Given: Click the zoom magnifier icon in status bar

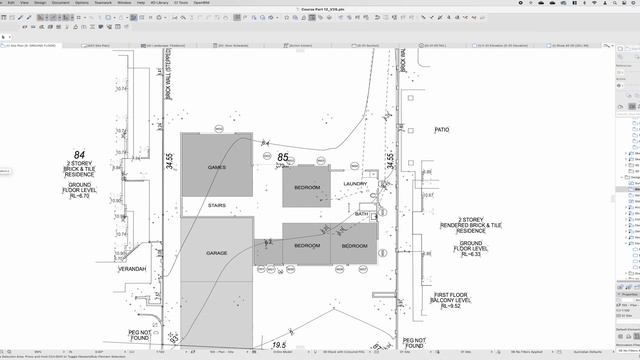Looking at the screenshot, I should [x=9, y=351].
